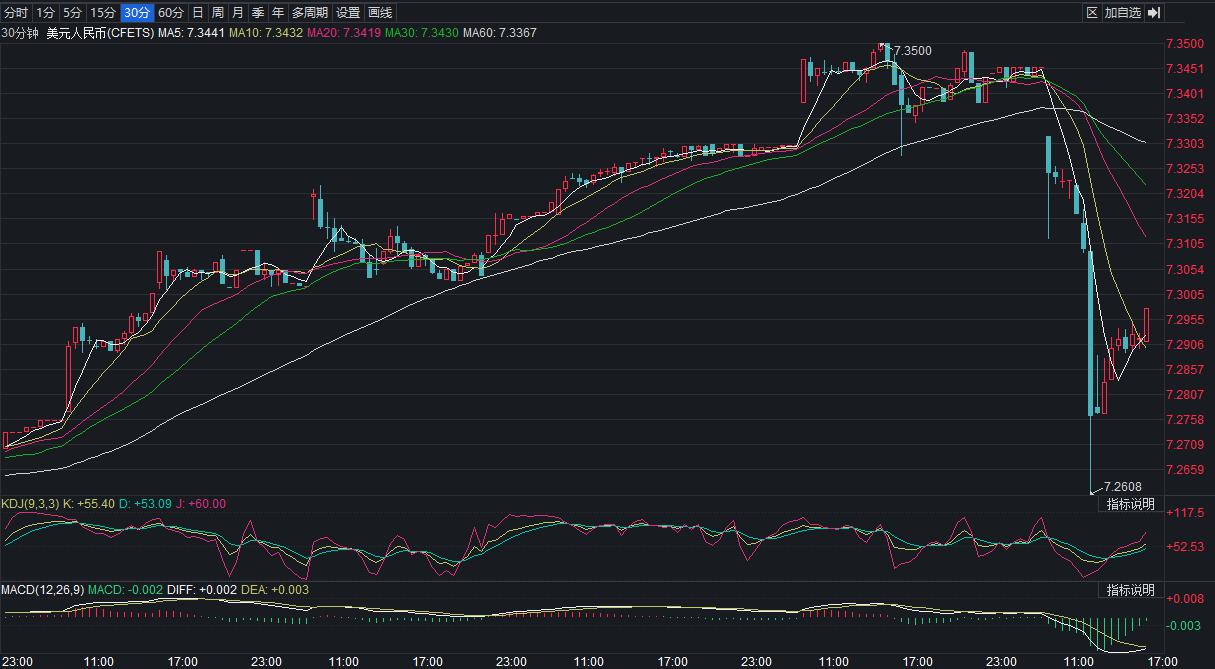The width and height of the screenshot is (1215, 669).
Task: Switch to the weekly 周 chart tab
Action: click(x=217, y=13)
